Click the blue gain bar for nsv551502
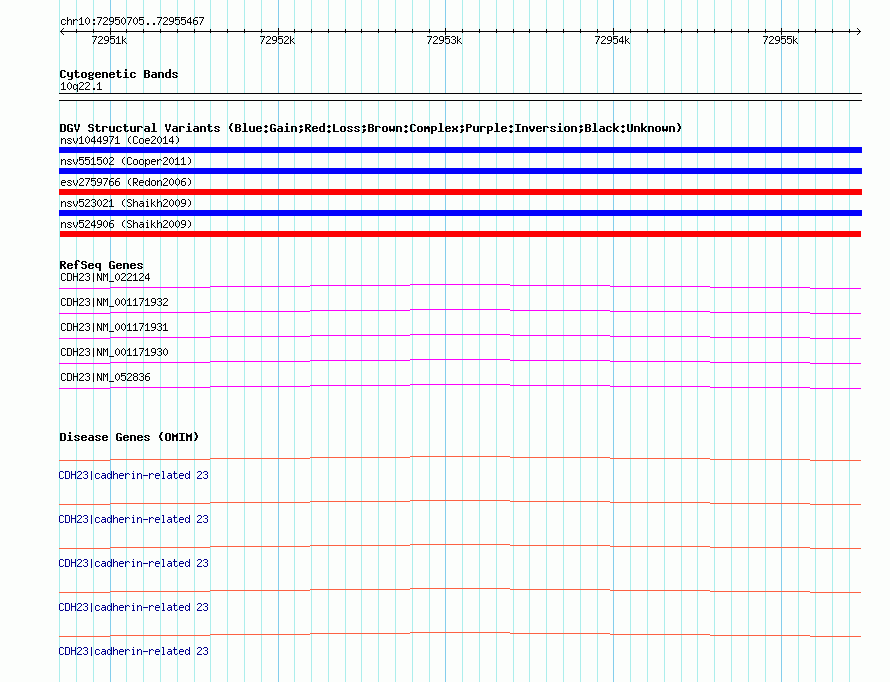This screenshot has width=890, height=682. click(460, 171)
